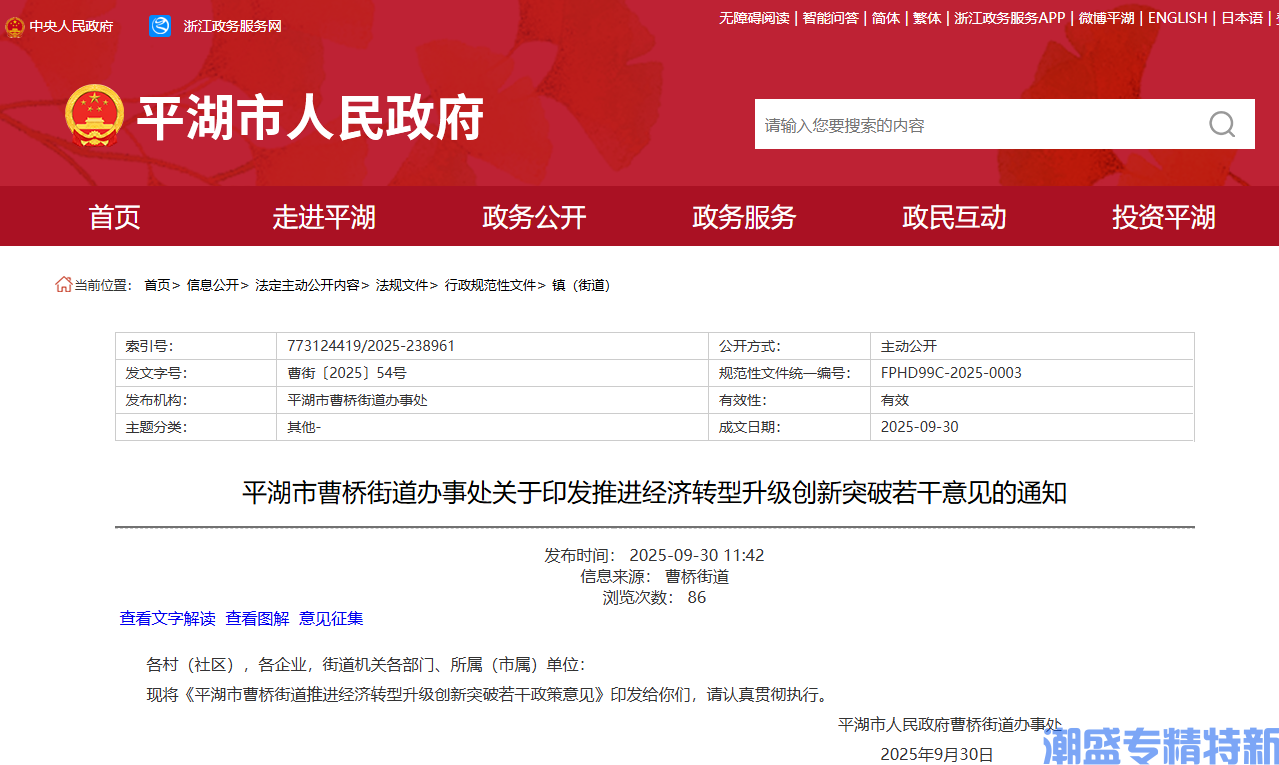The height and width of the screenshot is (765, 1279).
Task: Open the 投资平湖 navigation tab
Action: click(1164, 217)
